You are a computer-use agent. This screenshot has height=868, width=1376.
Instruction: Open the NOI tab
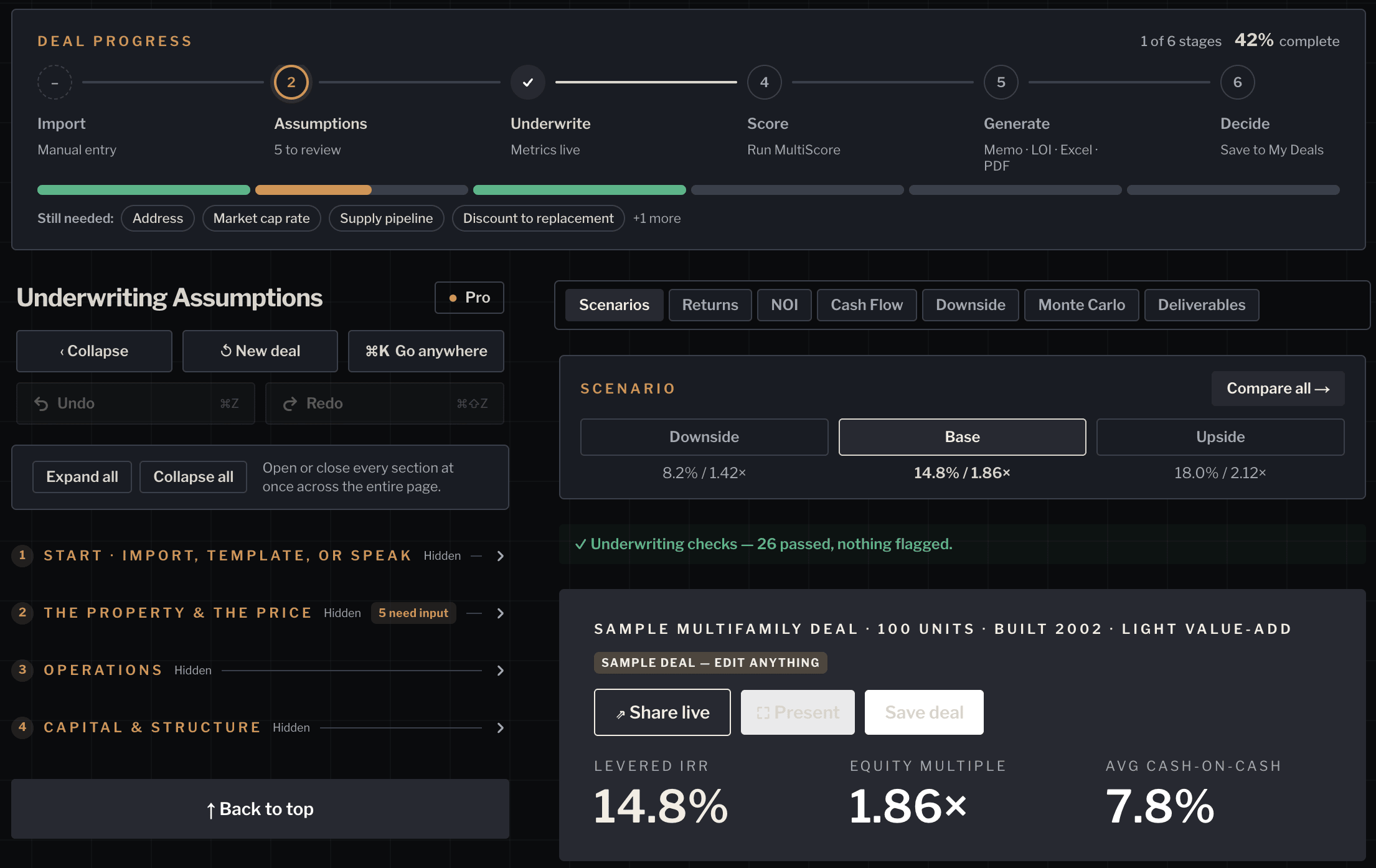pos(785,305)
